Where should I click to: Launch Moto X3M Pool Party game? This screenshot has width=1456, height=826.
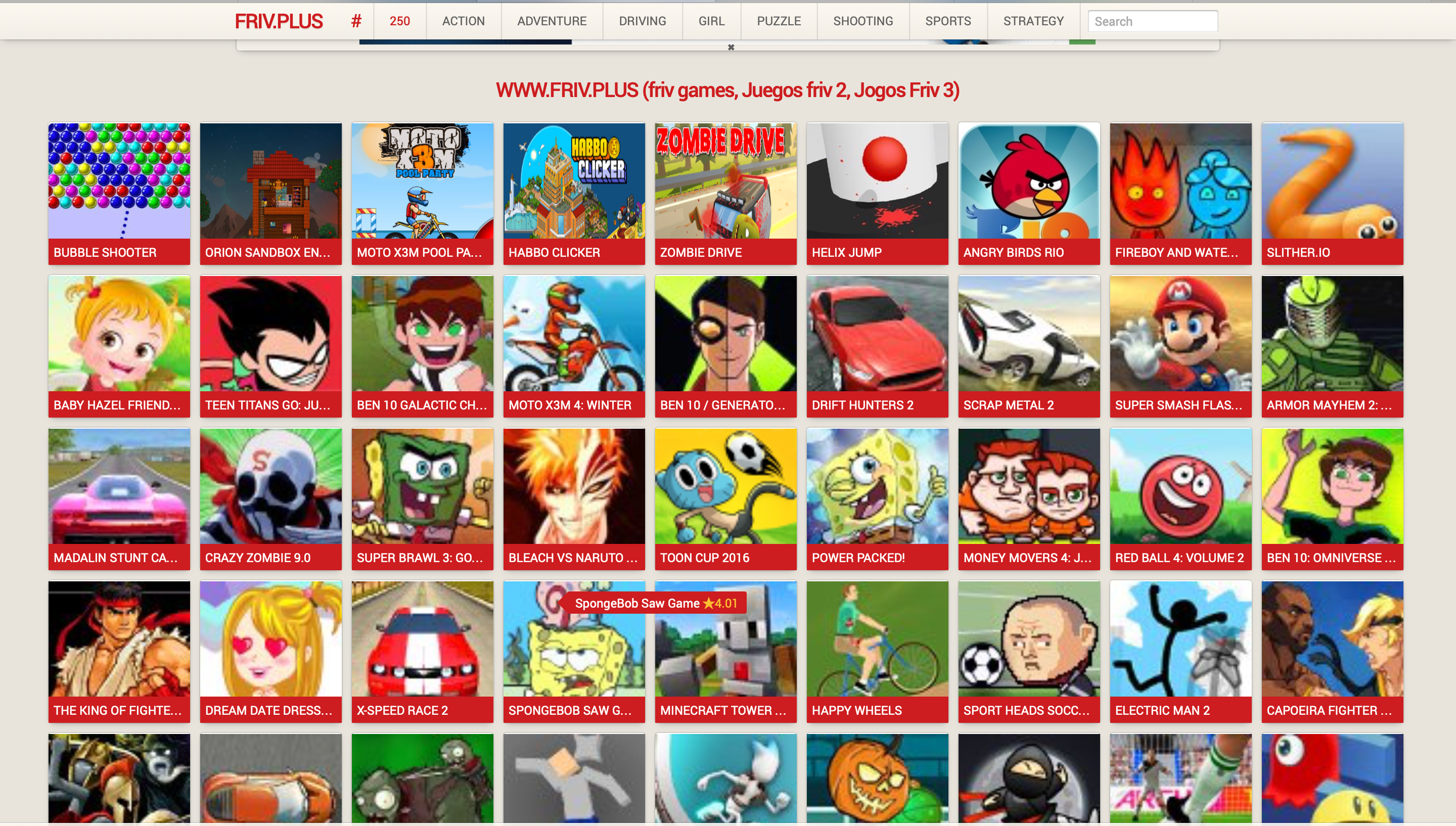click(423, 194)
